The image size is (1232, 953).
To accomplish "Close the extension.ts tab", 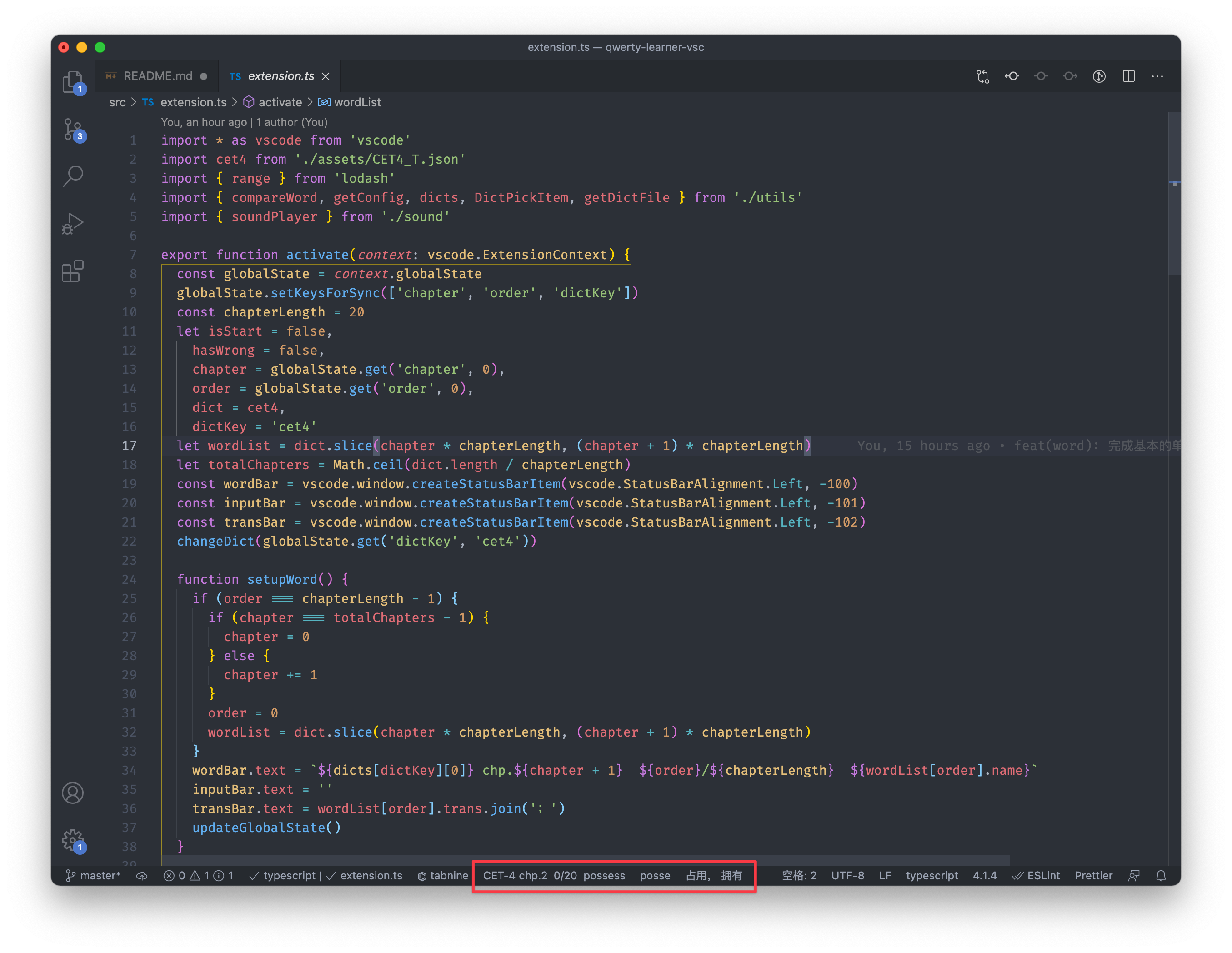I will [x=326, y=76].
